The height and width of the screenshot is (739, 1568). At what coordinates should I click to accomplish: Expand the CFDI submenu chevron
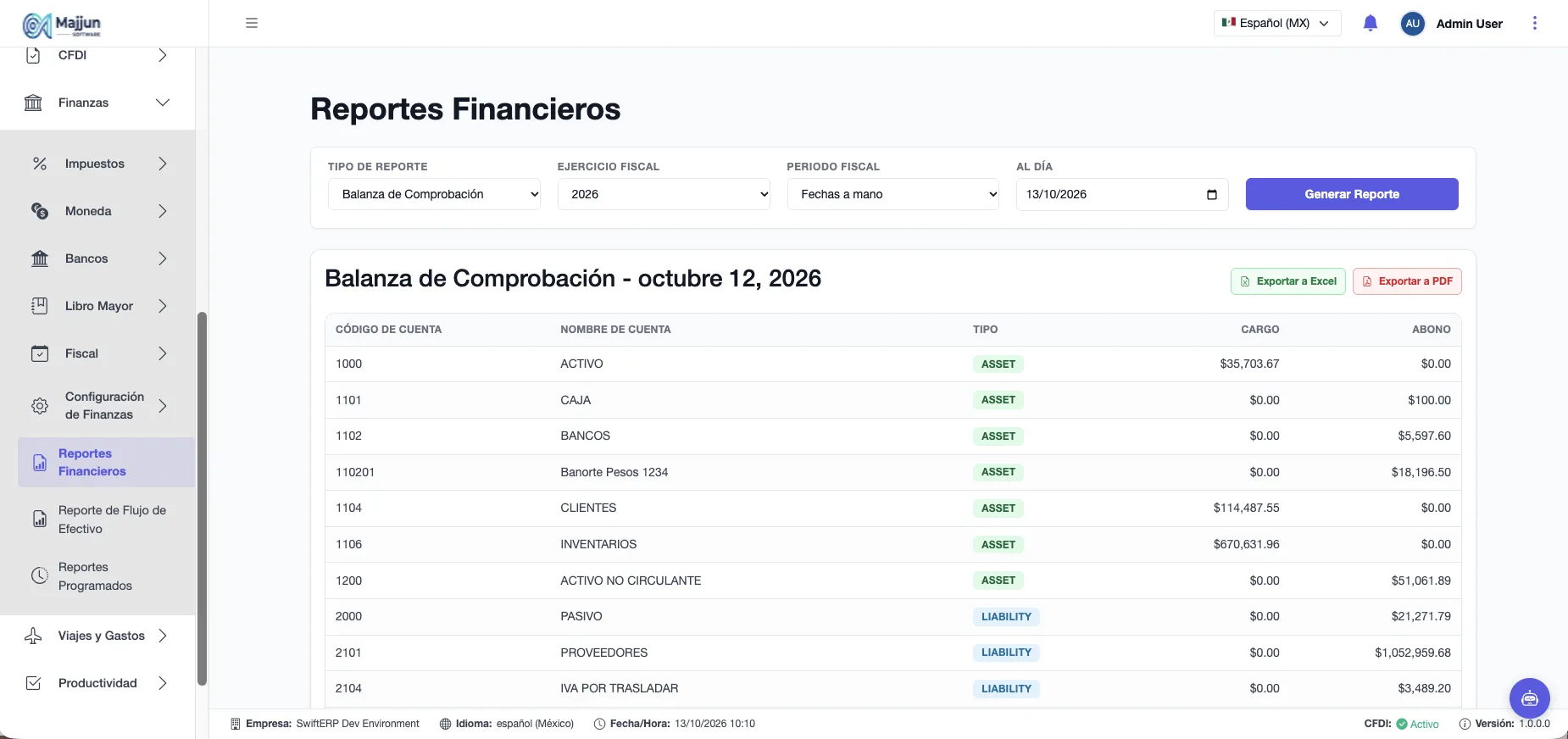pos(163,55)
